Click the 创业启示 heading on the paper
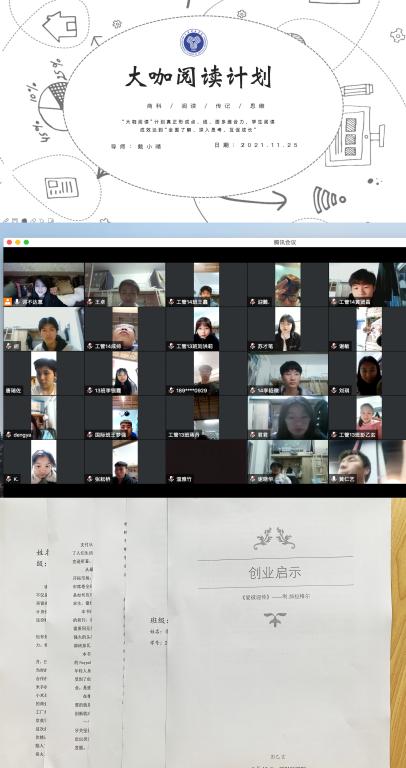The height and width of the screenshot is (768, 406). click(275, 573)
